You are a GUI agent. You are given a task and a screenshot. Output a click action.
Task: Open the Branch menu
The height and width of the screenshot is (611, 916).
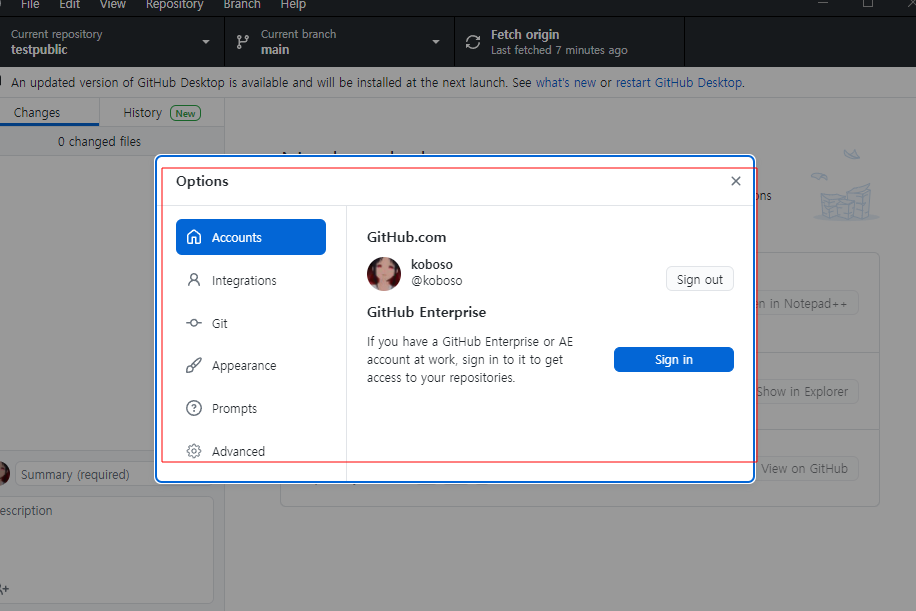click(x=242, y=5)
